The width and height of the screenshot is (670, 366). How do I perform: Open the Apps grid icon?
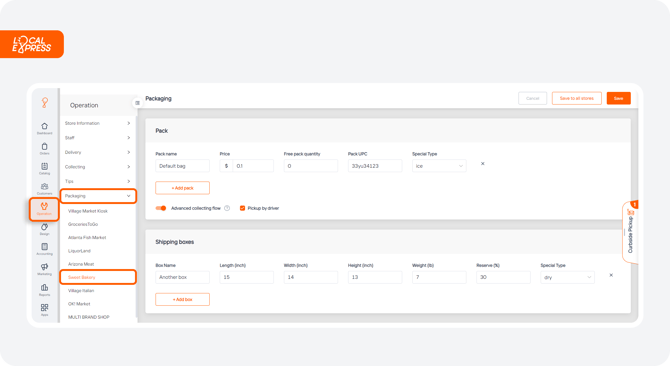[44, 310]
